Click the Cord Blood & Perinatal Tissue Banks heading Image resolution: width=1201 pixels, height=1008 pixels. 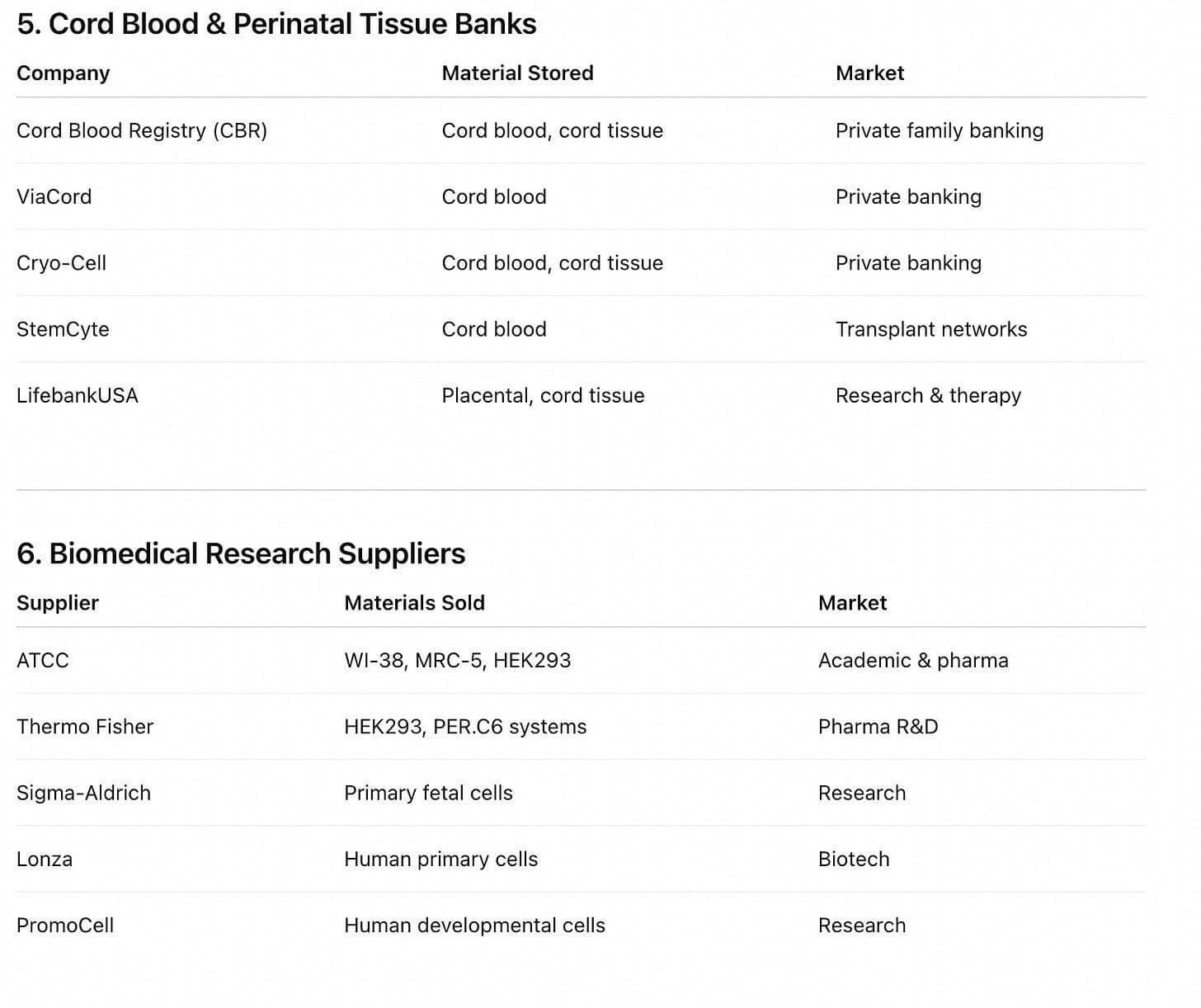tap(276, 24)
